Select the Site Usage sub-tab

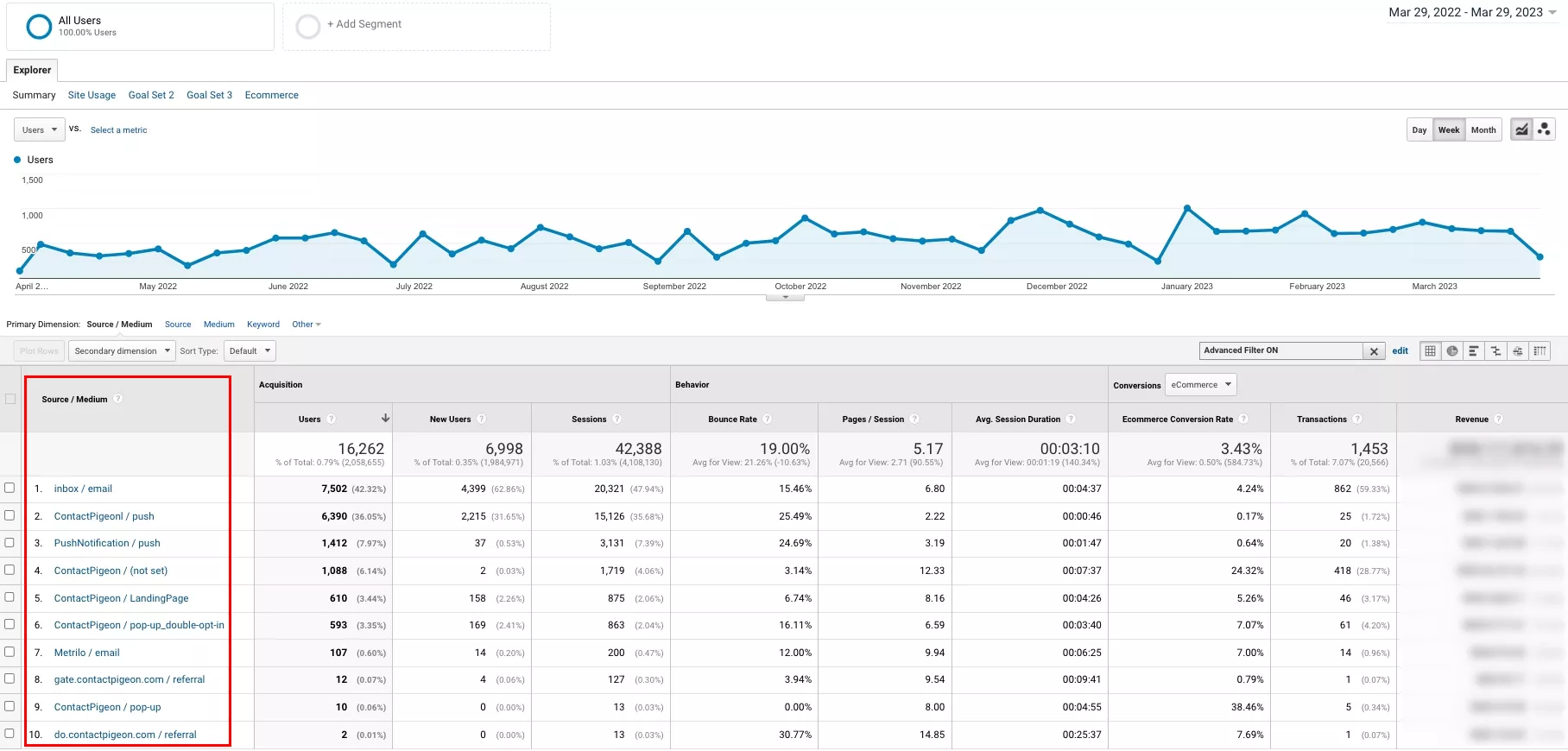[92, 95]
